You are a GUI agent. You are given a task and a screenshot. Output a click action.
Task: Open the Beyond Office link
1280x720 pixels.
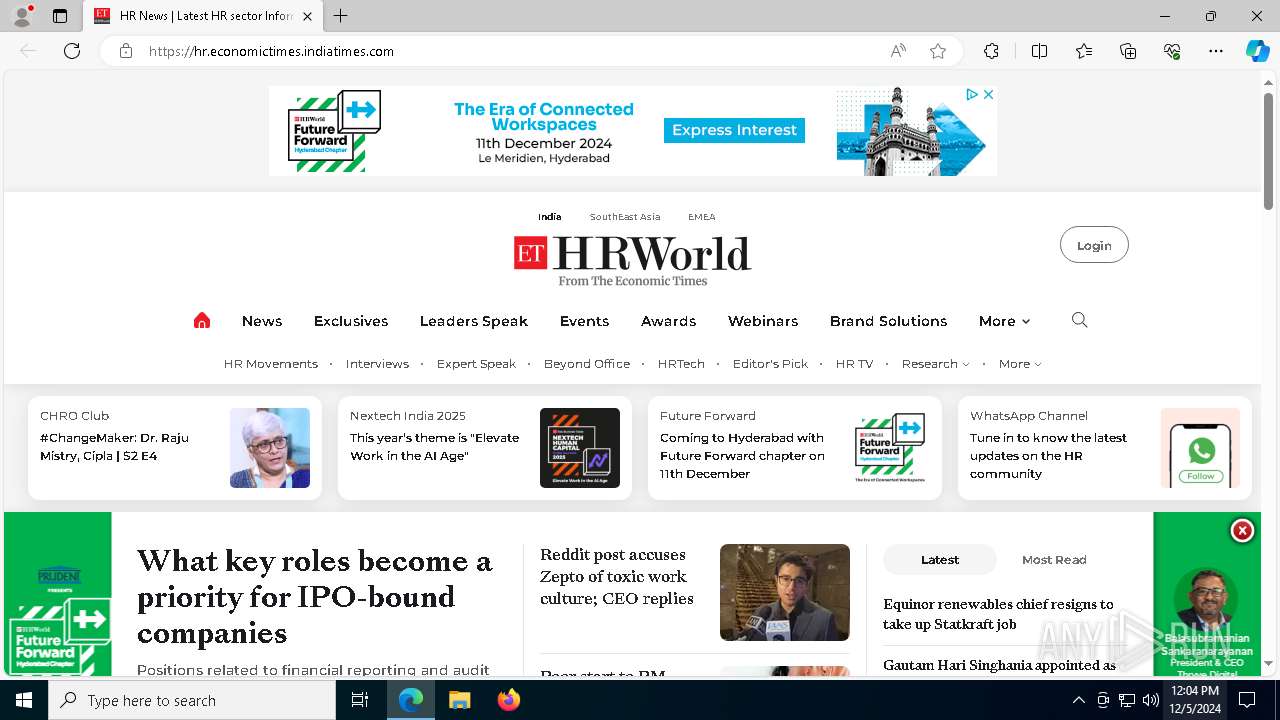587,364
